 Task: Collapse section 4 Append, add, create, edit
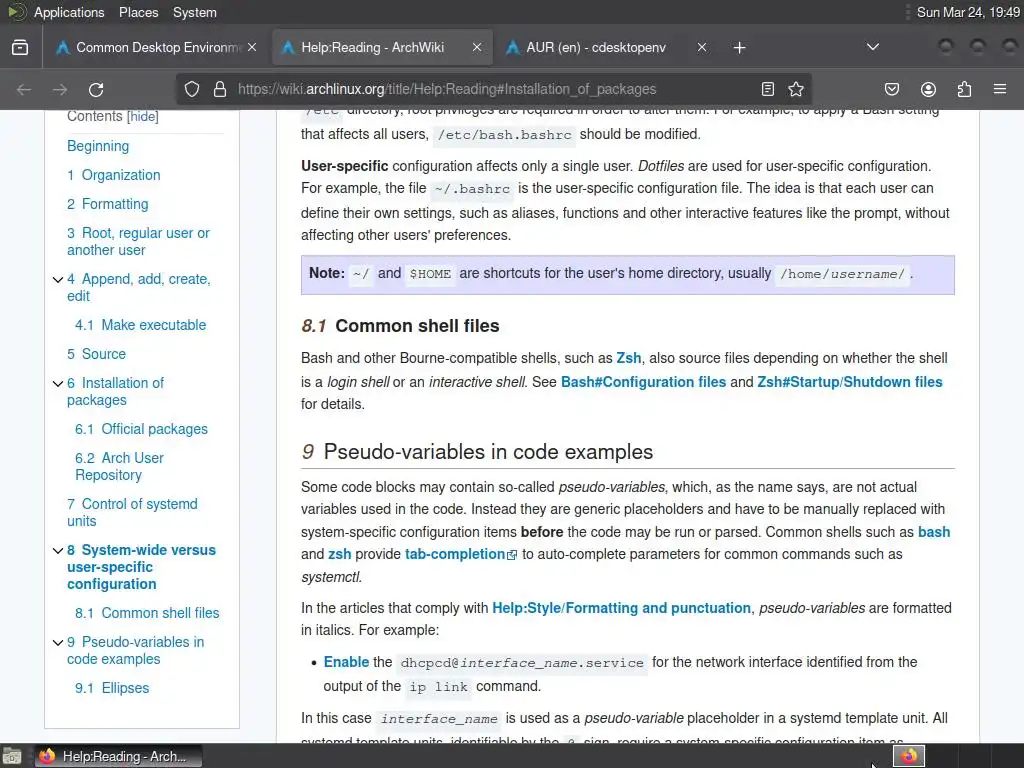pyautogui.click(x=57, y=280)
